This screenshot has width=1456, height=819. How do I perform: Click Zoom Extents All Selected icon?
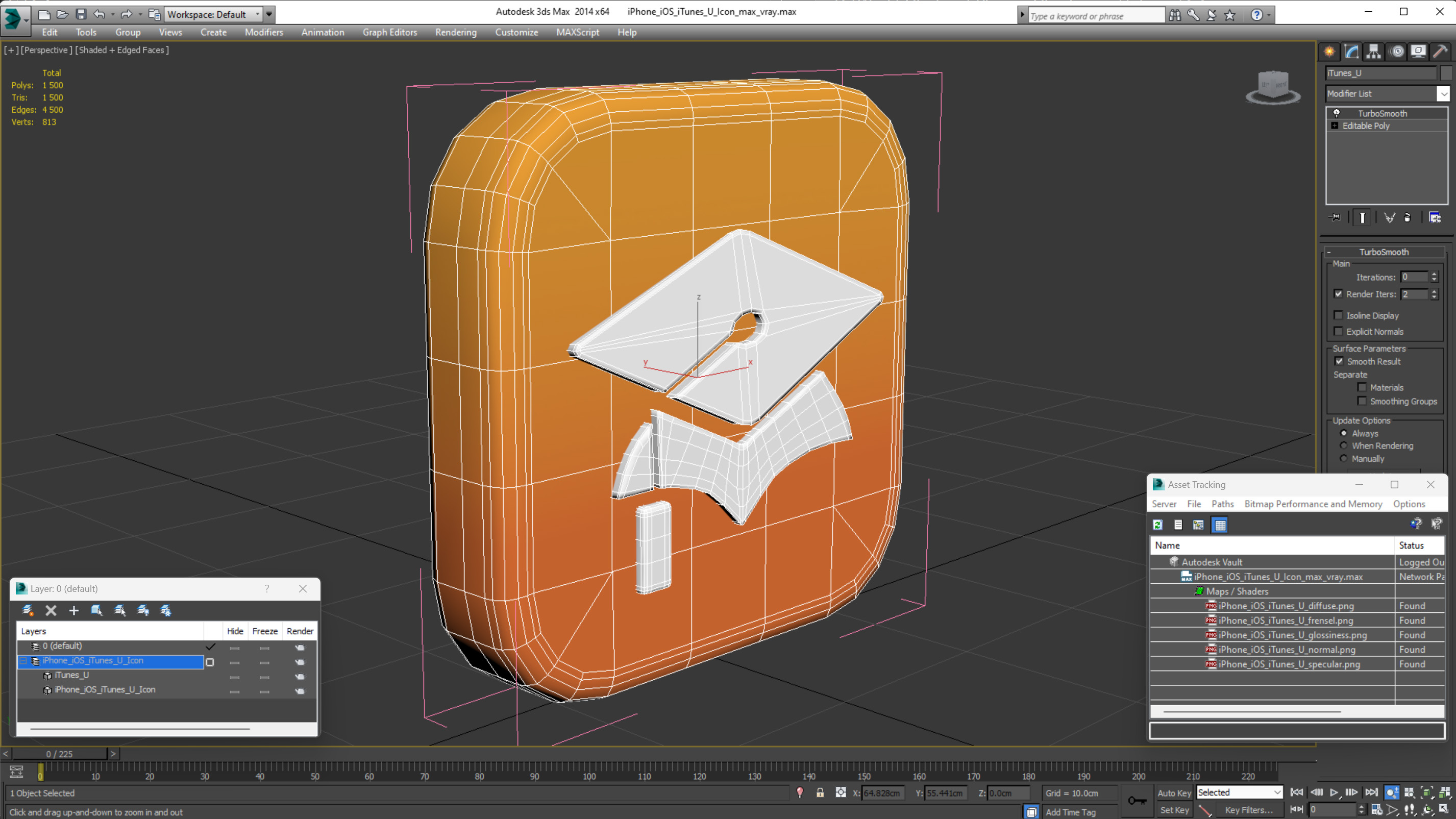coord(1444,792)
